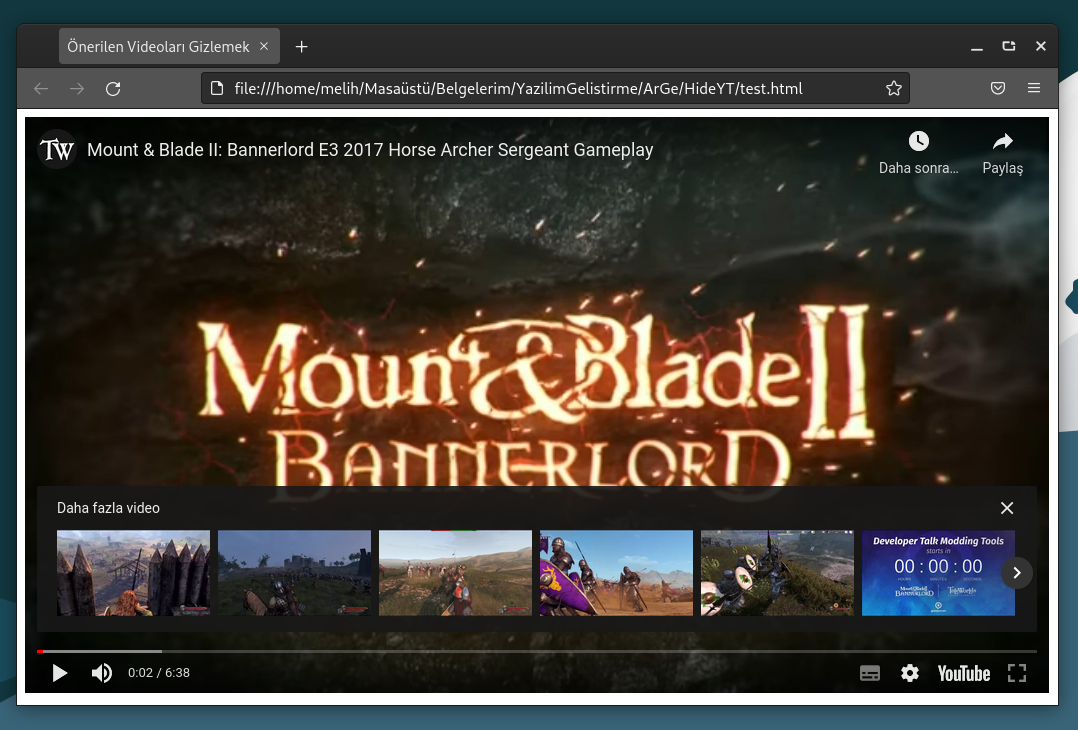Open the grassy hillside battle thumbnail
Screen dimensions: 1078x730
[455, 573]
